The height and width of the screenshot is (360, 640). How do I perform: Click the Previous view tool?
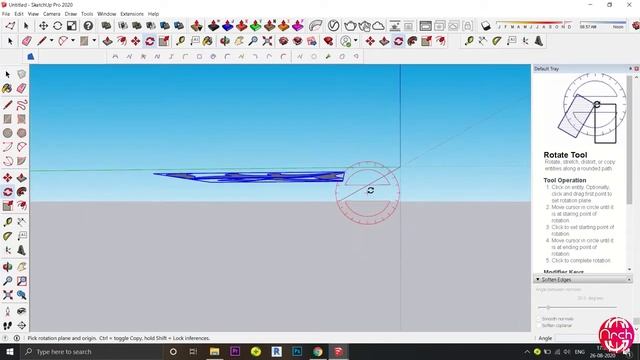click(22, 295)
